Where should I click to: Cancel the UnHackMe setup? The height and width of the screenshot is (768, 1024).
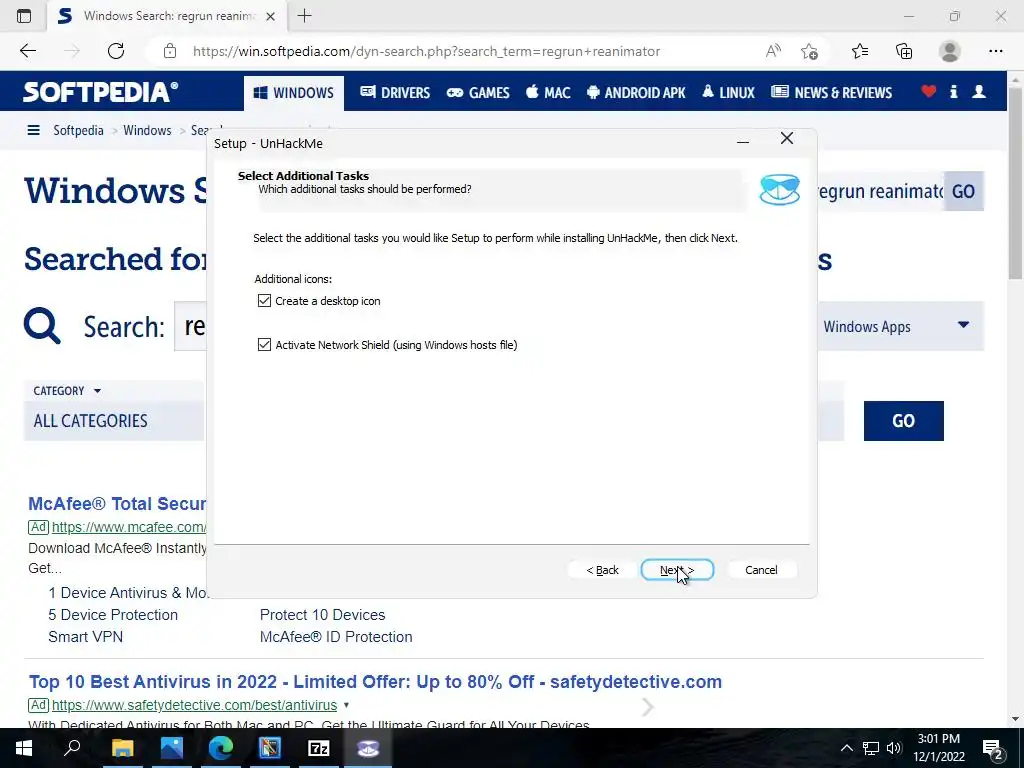coord(761,570)
